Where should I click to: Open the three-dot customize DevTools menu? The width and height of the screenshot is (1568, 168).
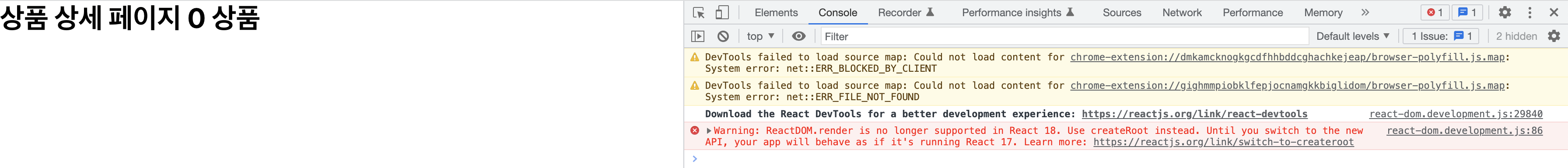[x=1529, y=12]
